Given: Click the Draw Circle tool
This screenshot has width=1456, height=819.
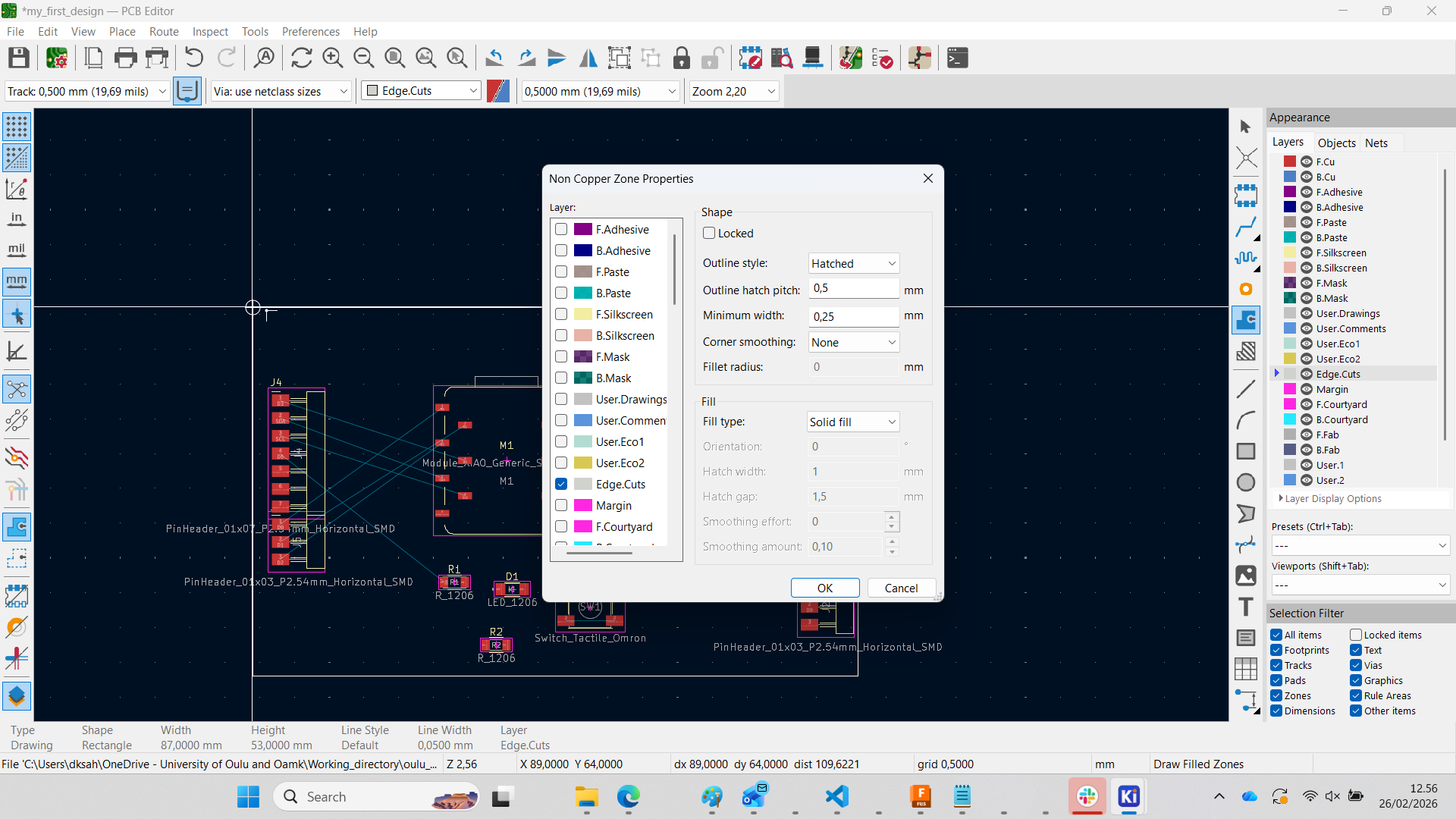Looking at the screenshot, I should point(1245,482).
